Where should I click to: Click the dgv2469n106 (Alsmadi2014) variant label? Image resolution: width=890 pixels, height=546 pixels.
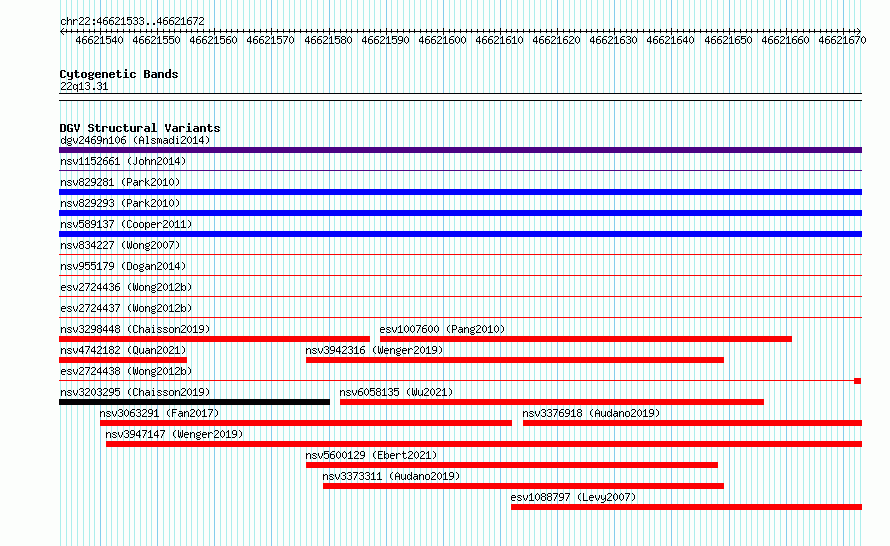point(135,140)
